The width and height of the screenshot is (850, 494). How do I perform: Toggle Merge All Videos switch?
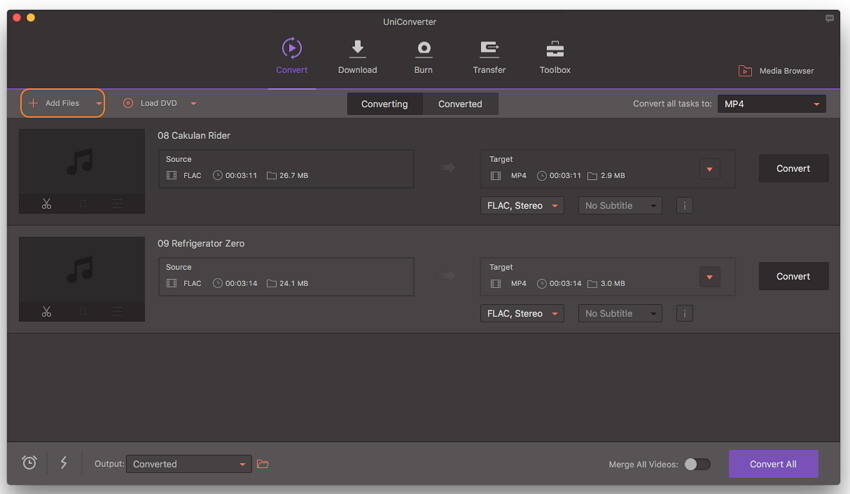coord(697,464)
